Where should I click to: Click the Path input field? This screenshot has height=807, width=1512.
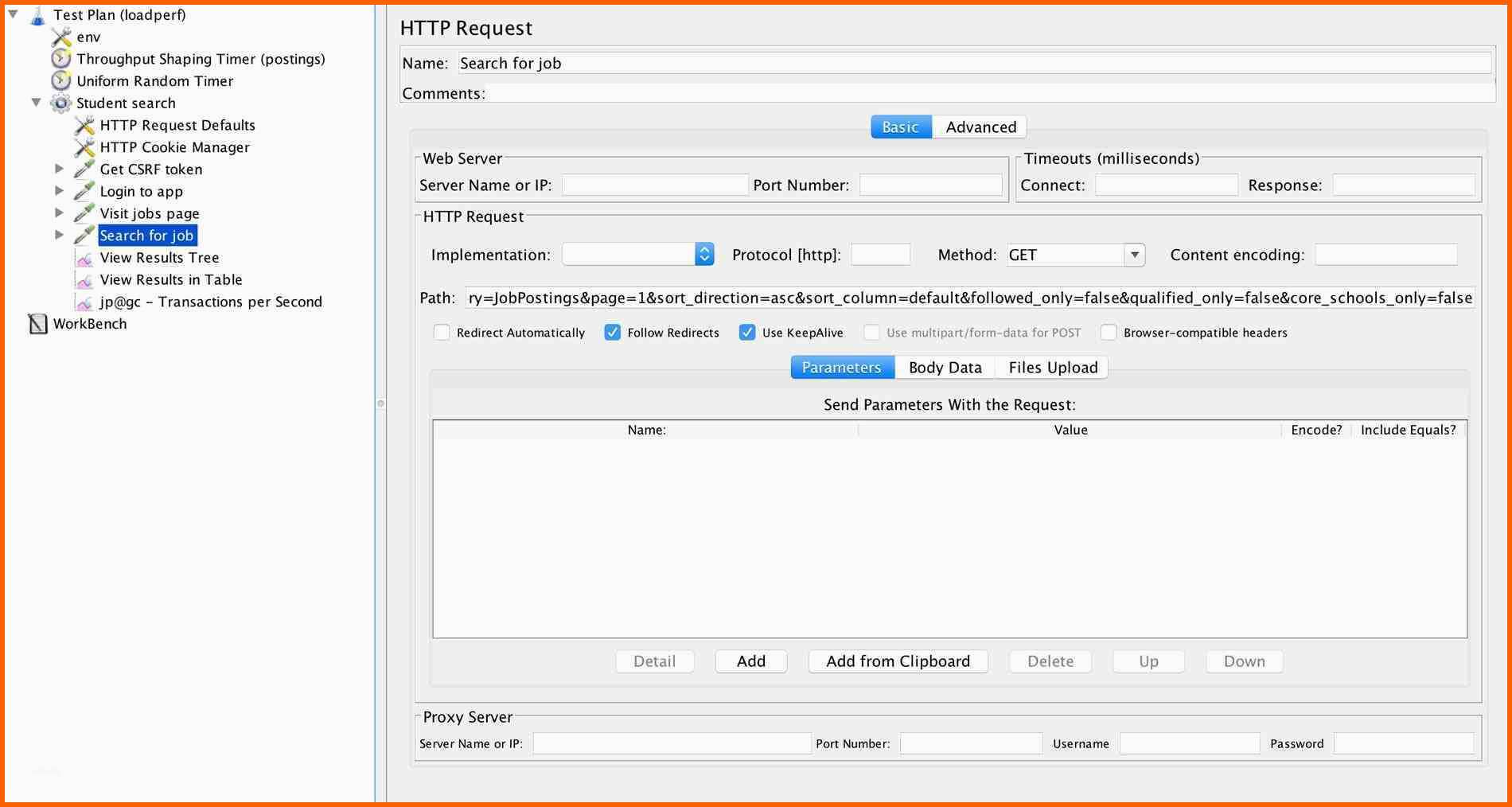(969, 298)
